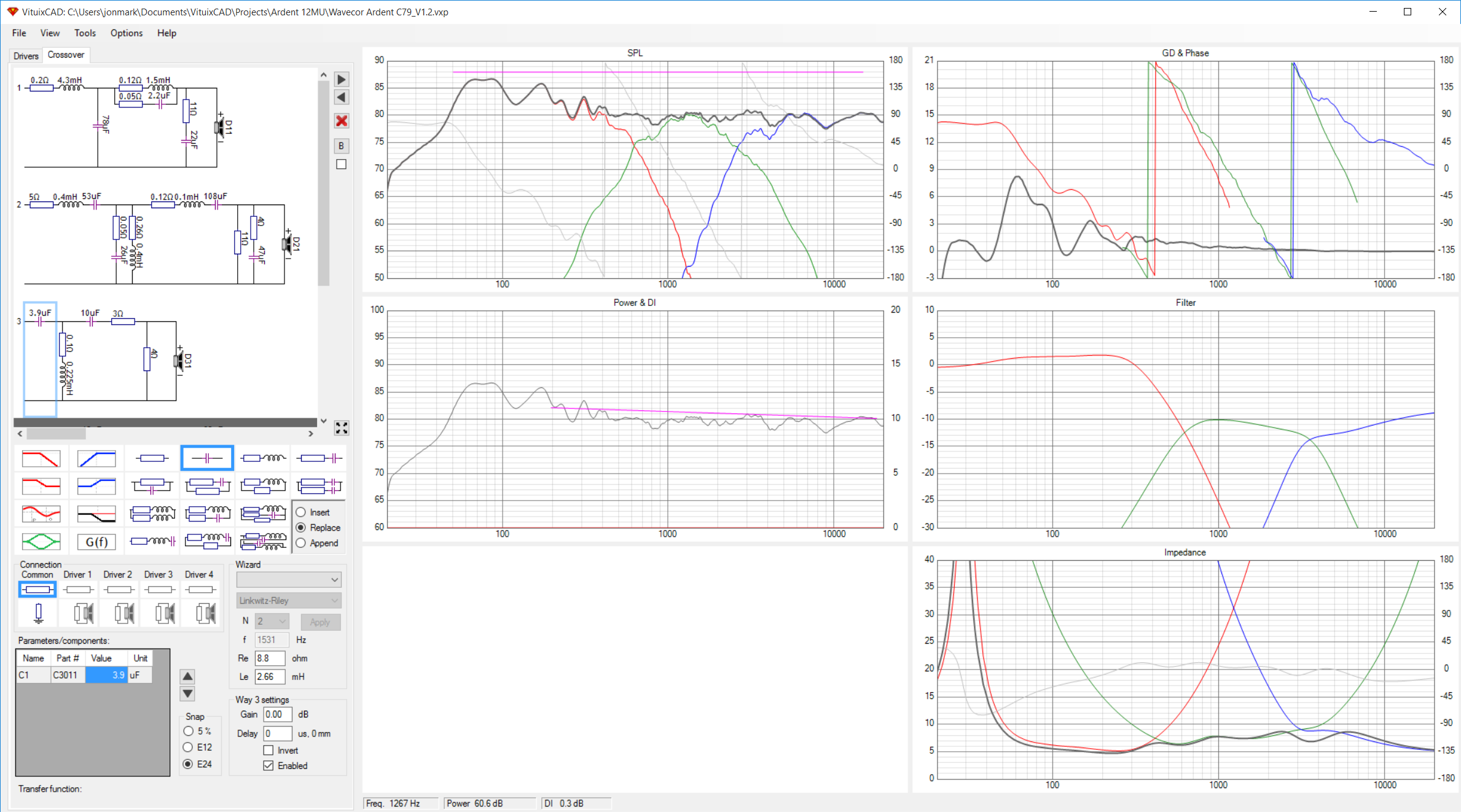Pick the single resistor component
1461x812 pixels.
(x=151, y=458)
